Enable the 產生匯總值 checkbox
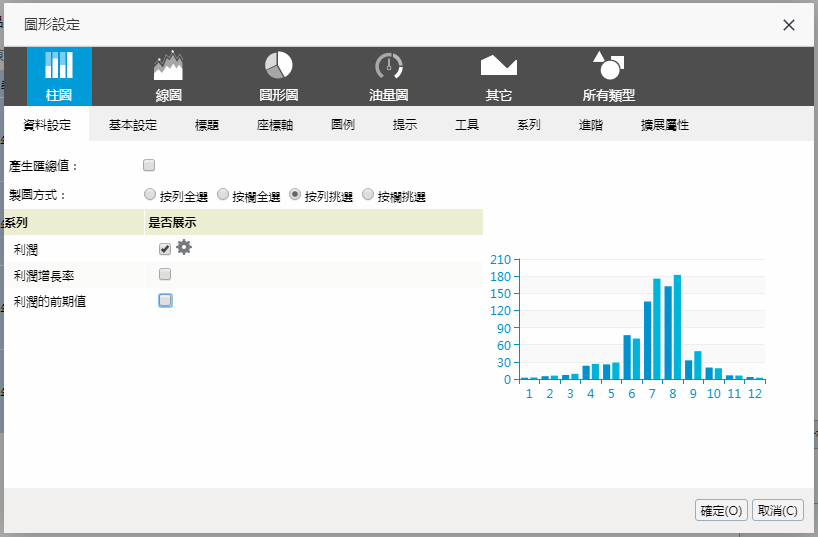 (149, 165)
